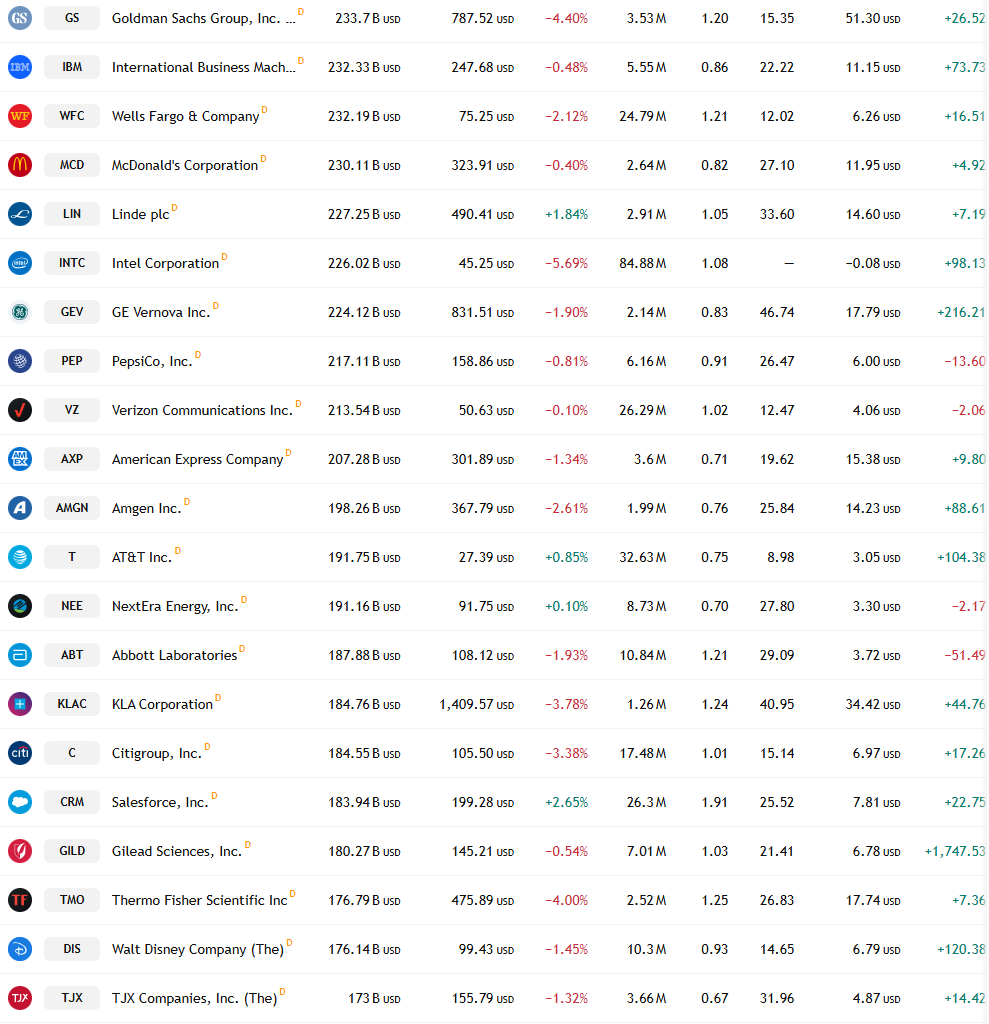Click the Citigroup logo icon
Viewport: 989px width, 1024px height.
(x=20, y=753)
